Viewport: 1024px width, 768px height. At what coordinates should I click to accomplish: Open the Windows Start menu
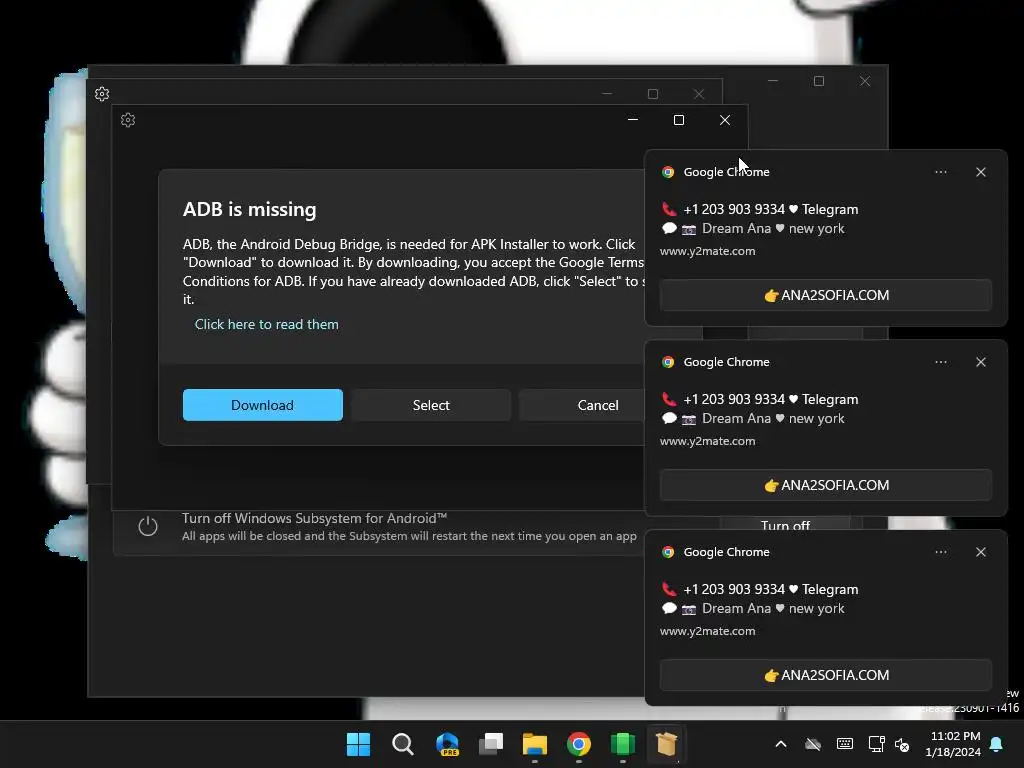tap(359, 744)
